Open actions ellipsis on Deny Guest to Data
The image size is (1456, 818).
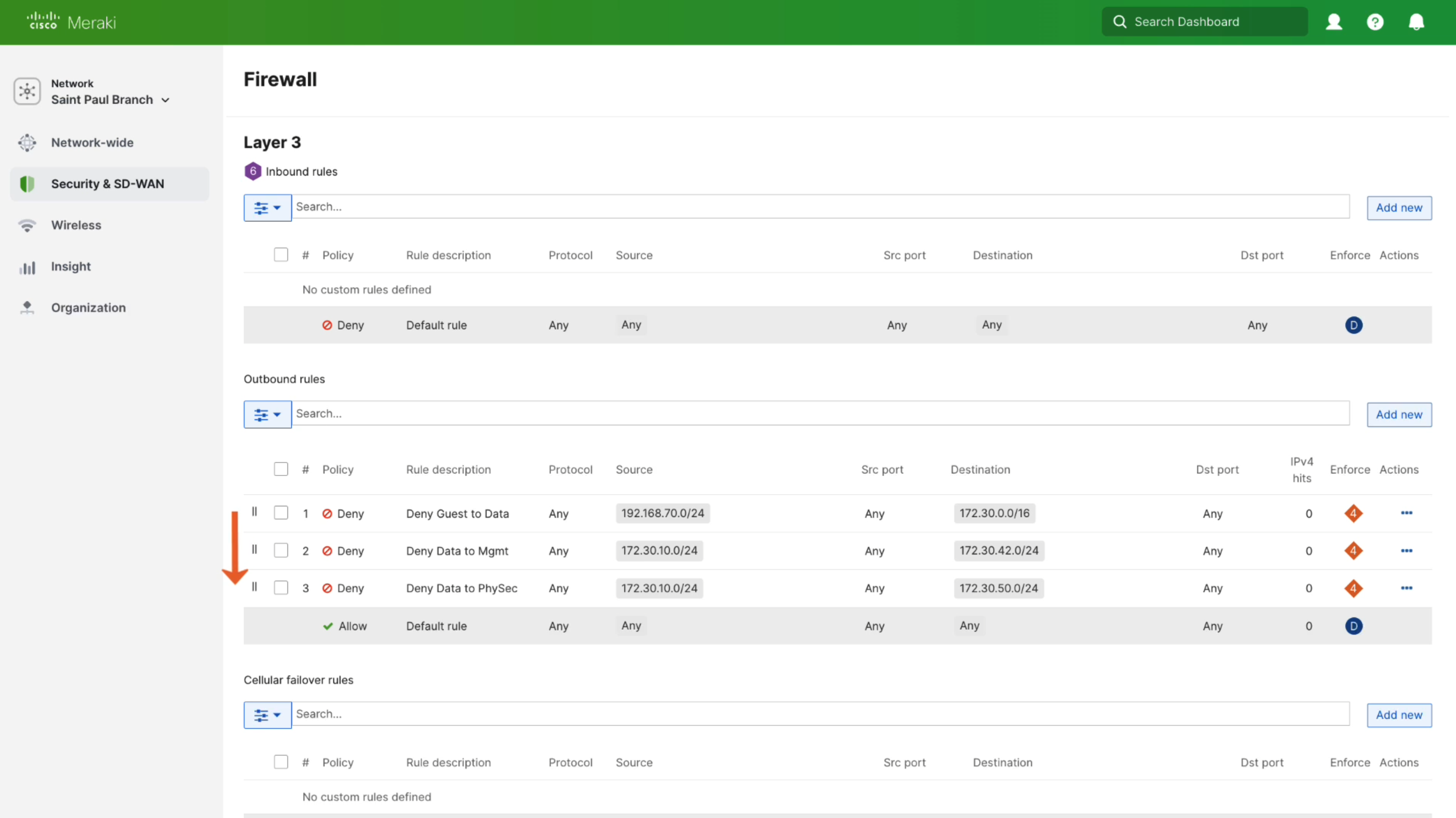tap(1407, 513)
